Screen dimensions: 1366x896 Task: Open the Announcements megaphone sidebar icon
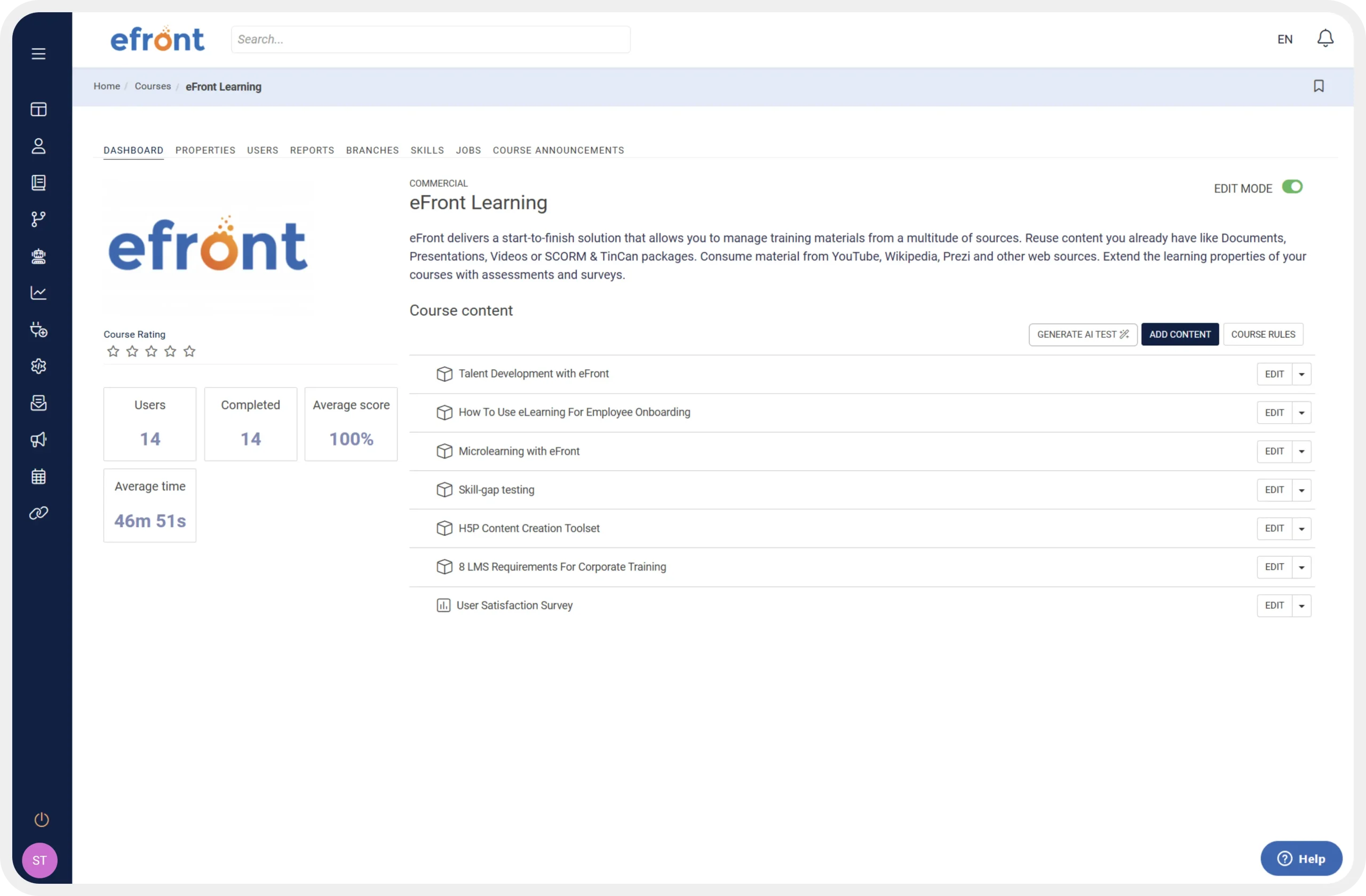38,439
